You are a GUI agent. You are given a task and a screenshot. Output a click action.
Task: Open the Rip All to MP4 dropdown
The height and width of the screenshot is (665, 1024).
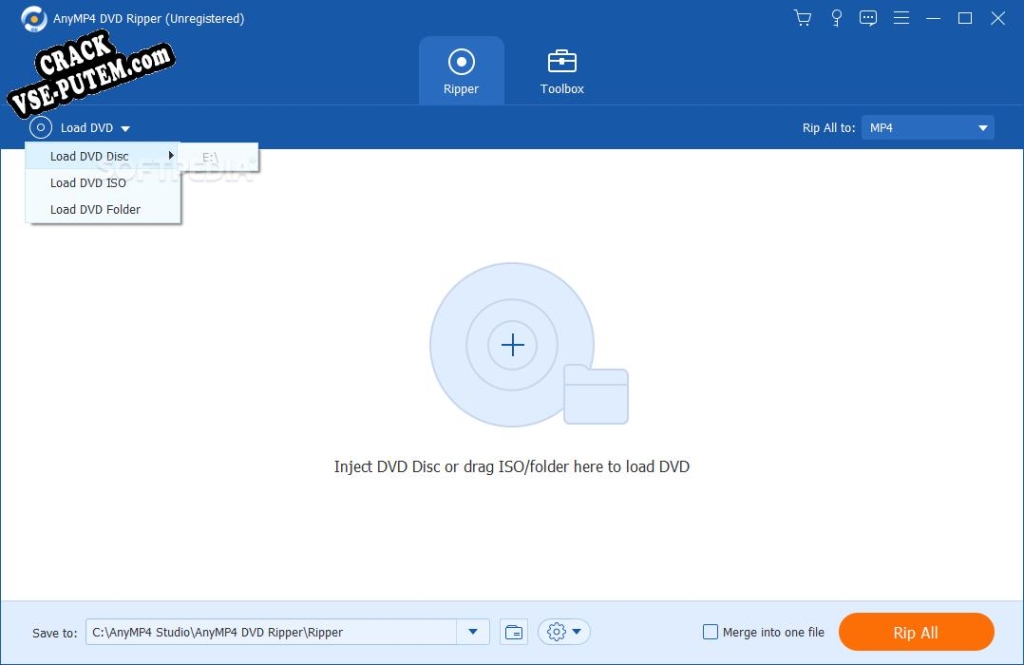click(x=927, y=127)
